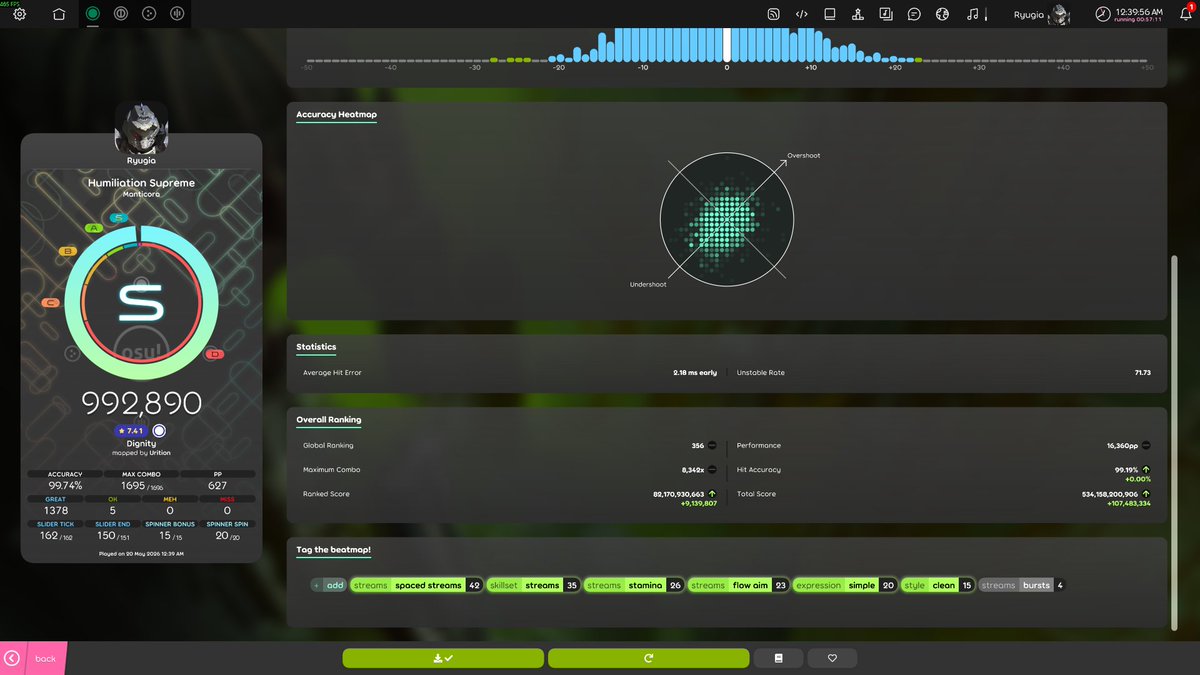The image size is (1200, 675).
Task: Open the news feed overlay
Action: coord(773,14)
